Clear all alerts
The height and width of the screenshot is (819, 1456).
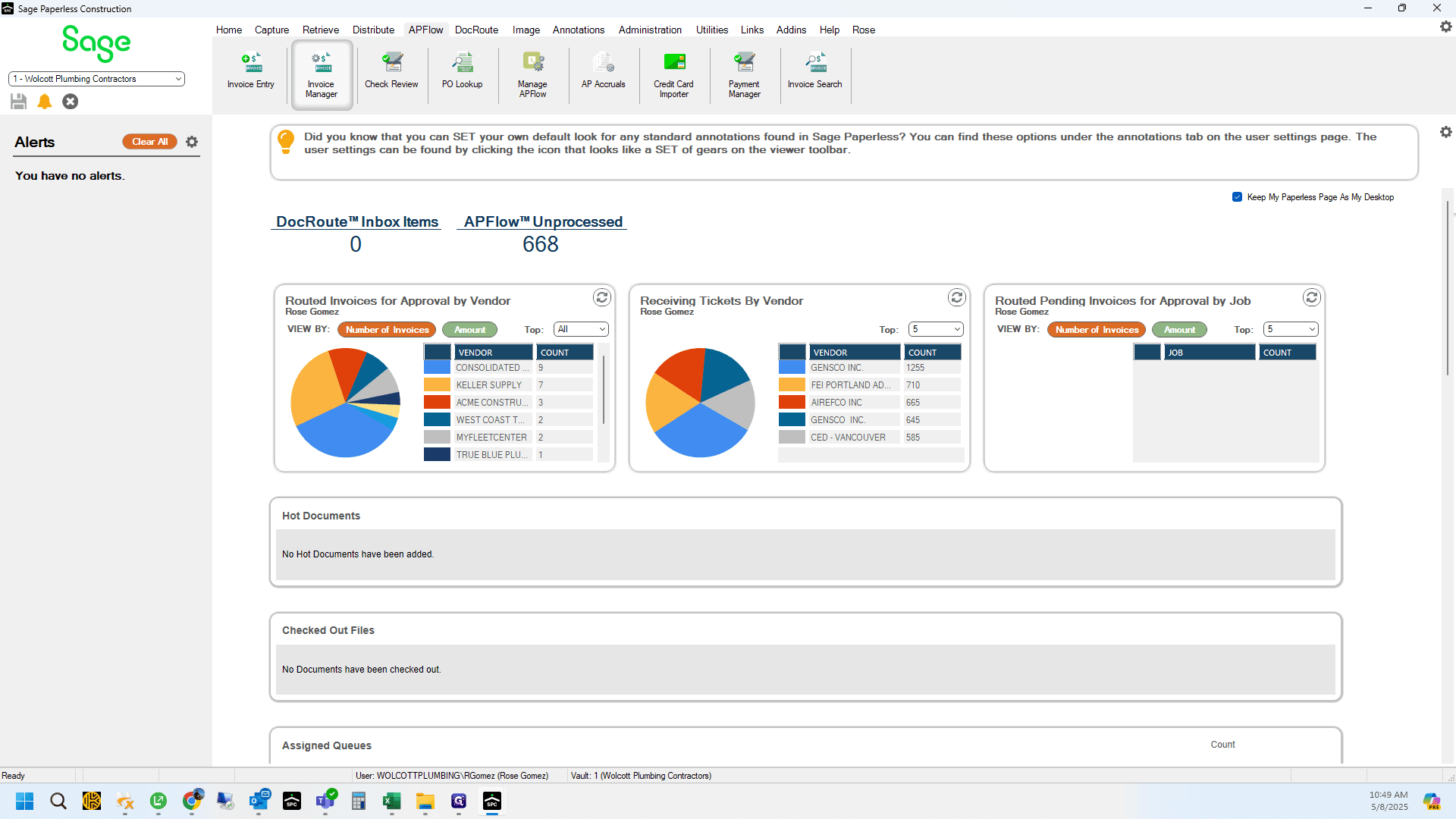[149, 142]
